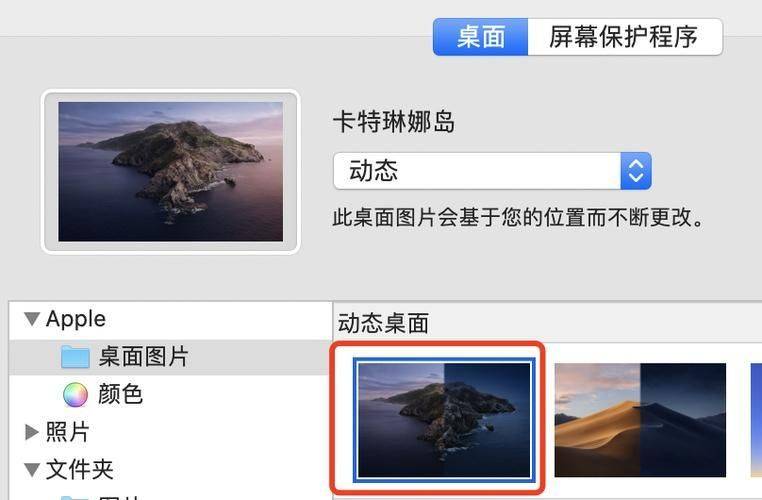
Task: Click the large current desktop preview image
Action: pyautogui.click(x=171, y=172)
